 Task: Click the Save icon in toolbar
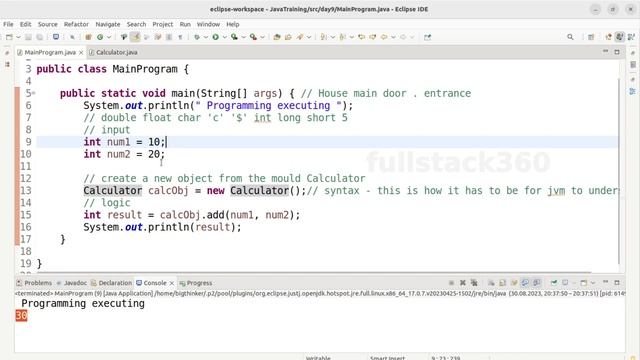pos(28,37)
